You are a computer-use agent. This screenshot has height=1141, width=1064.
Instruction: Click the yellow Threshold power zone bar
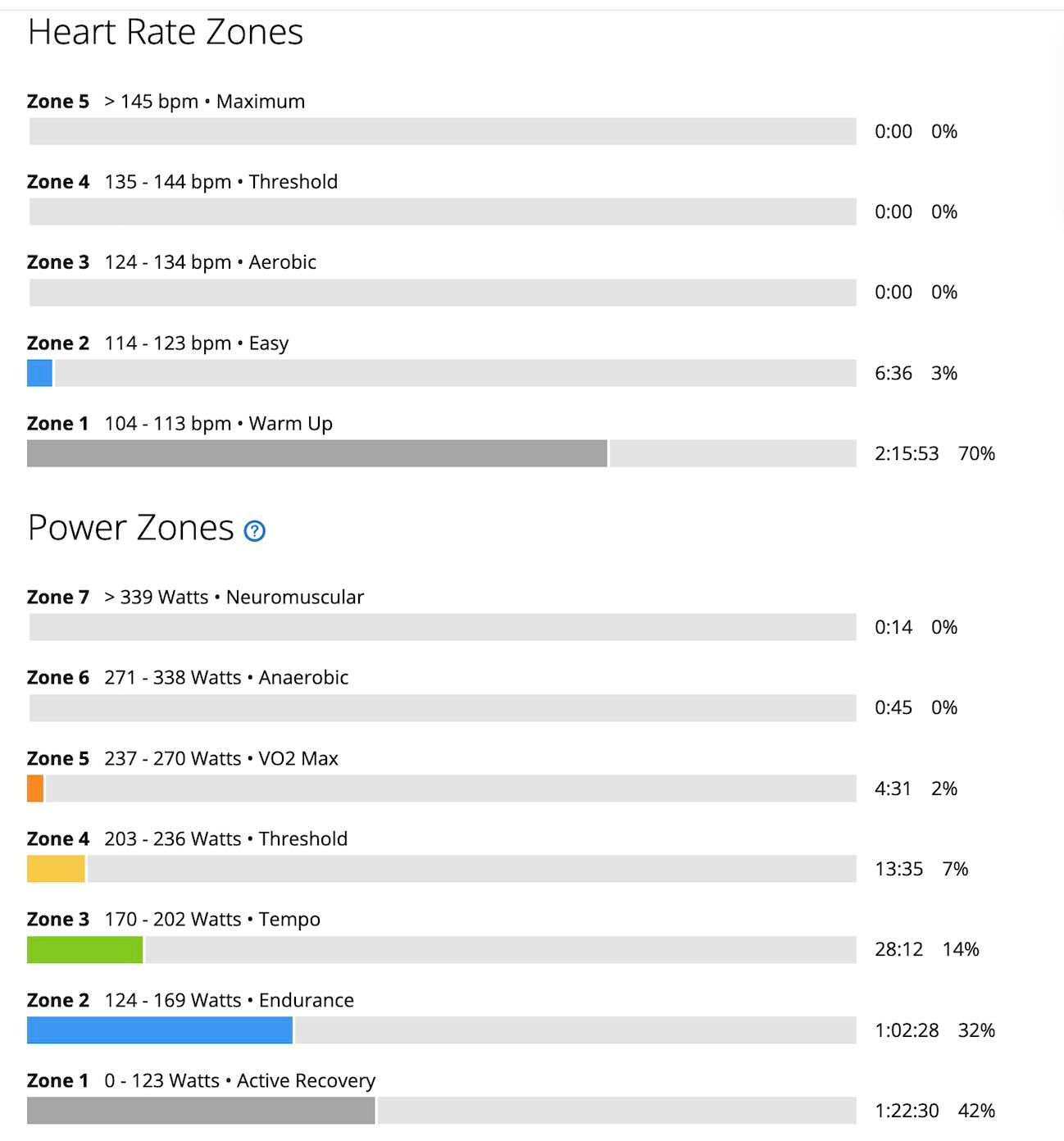coord(56,869)
